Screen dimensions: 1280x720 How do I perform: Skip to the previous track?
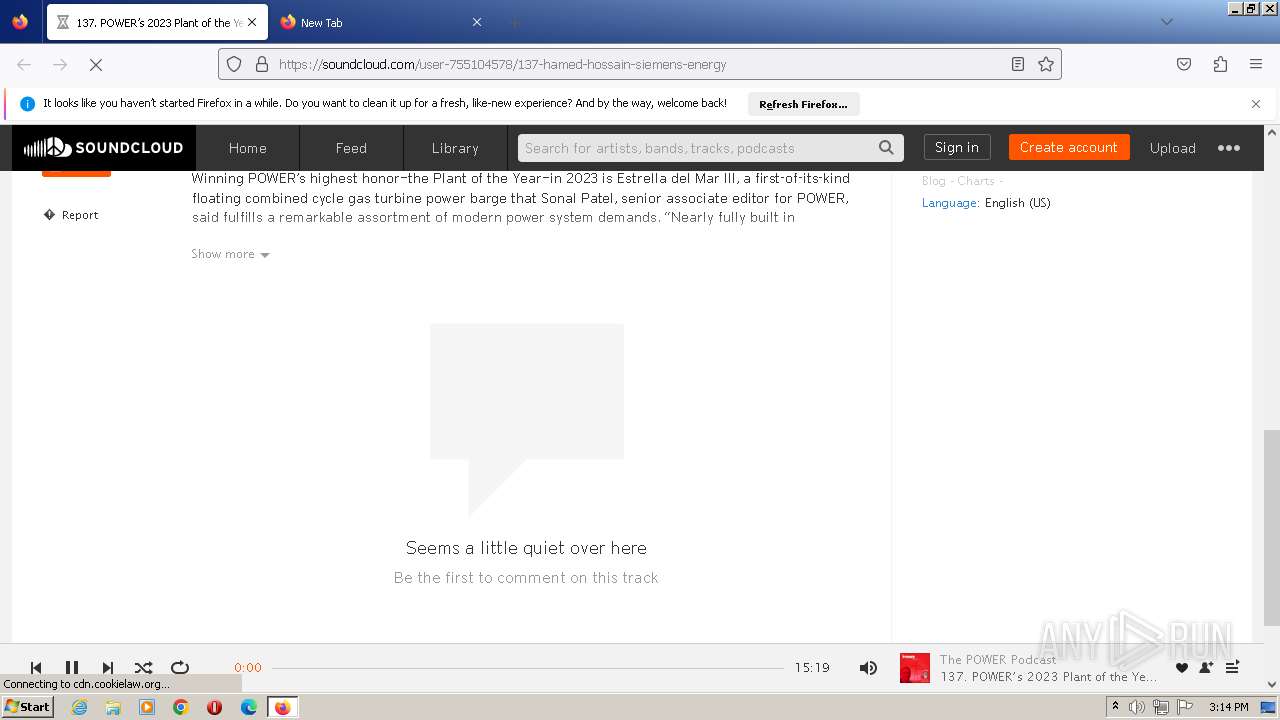36,668
